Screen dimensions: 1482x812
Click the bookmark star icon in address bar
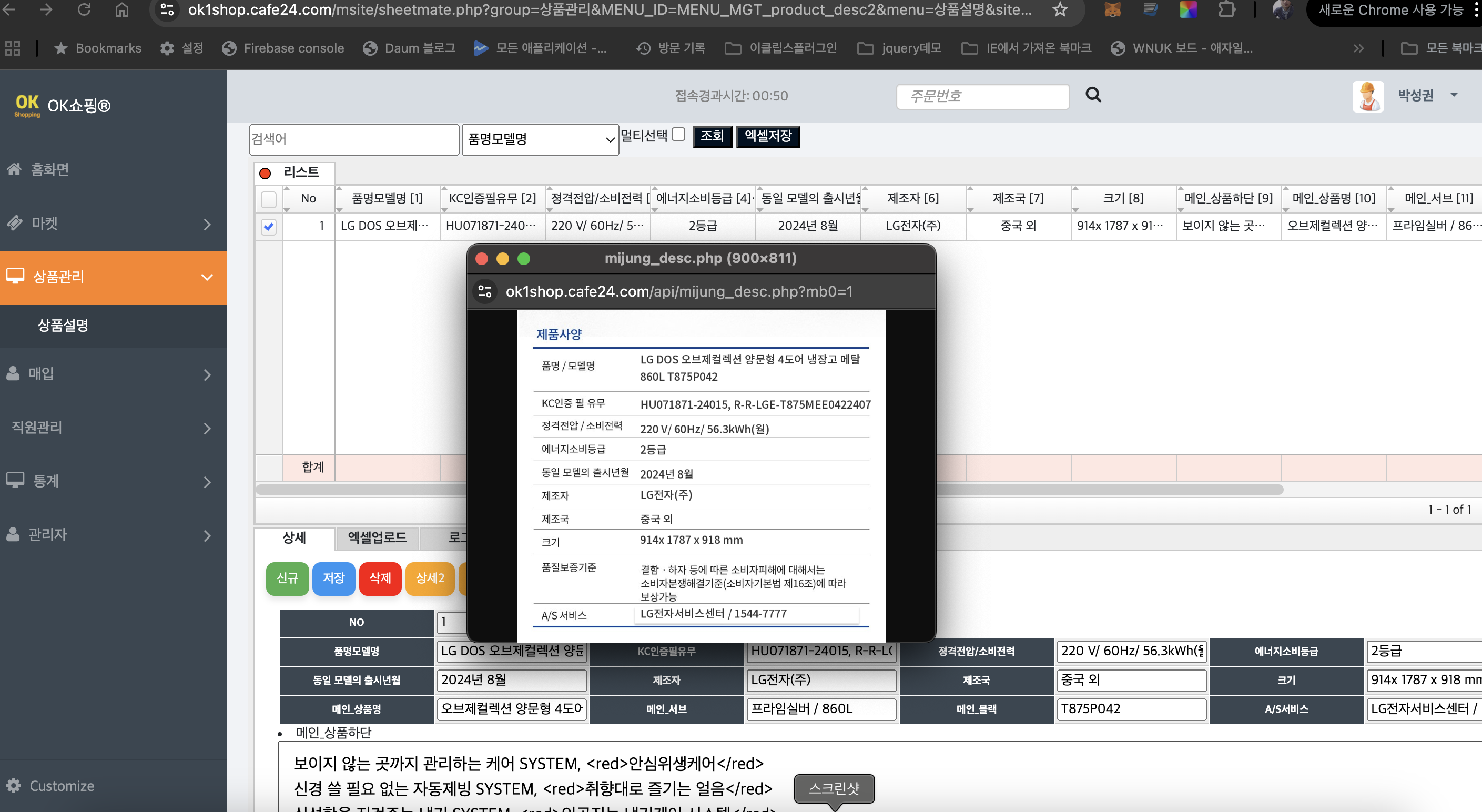1060,10
